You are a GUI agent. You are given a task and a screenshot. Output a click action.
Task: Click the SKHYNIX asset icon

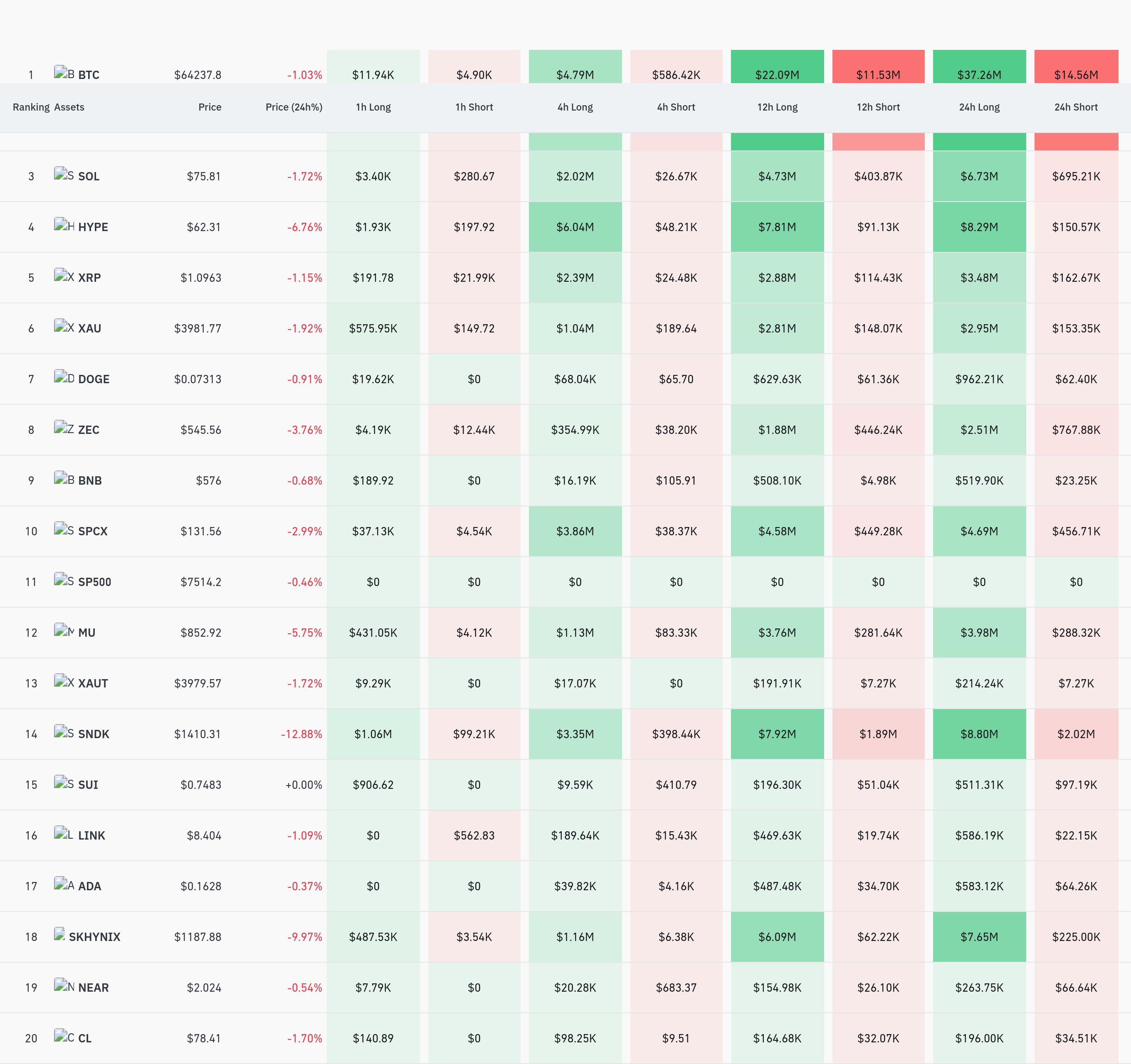pyautogui.click(x=59, y=934)
